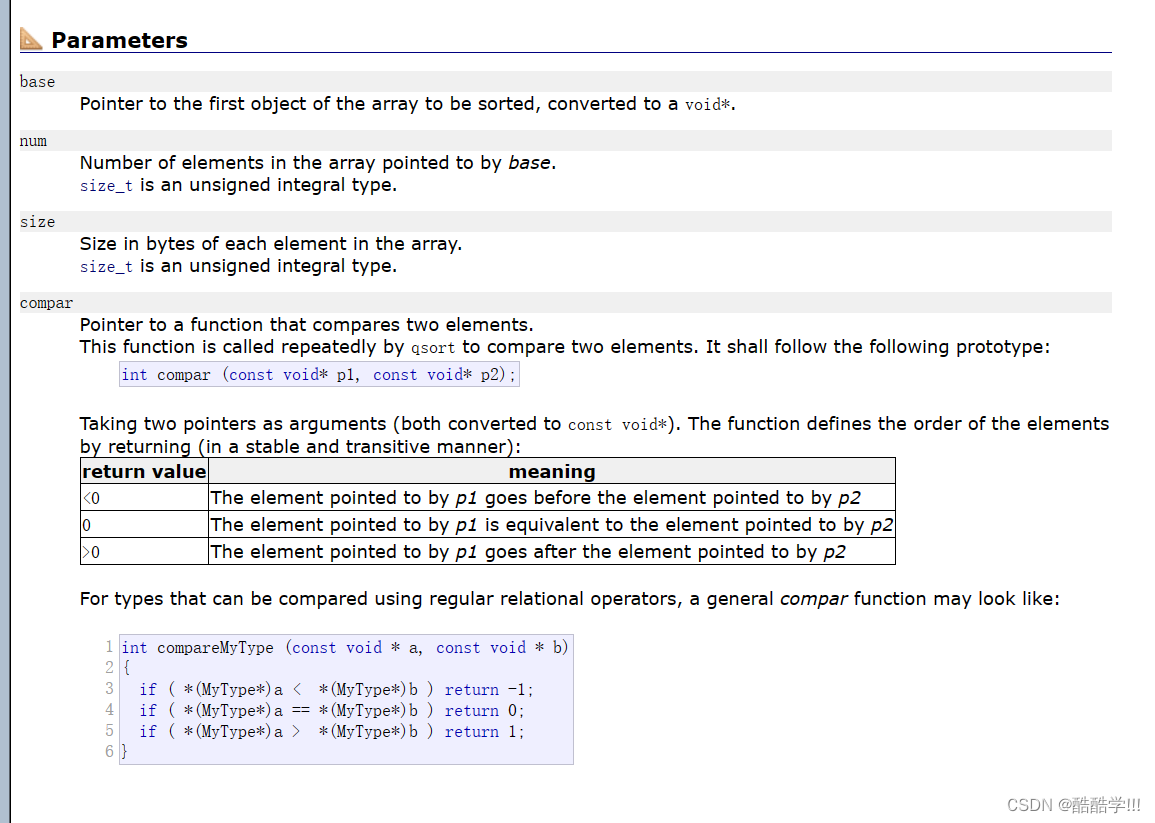Click the 'Taking two pointers as arguments' sentence
Viewport: 1155px width, 823px height.
point(594,435)
